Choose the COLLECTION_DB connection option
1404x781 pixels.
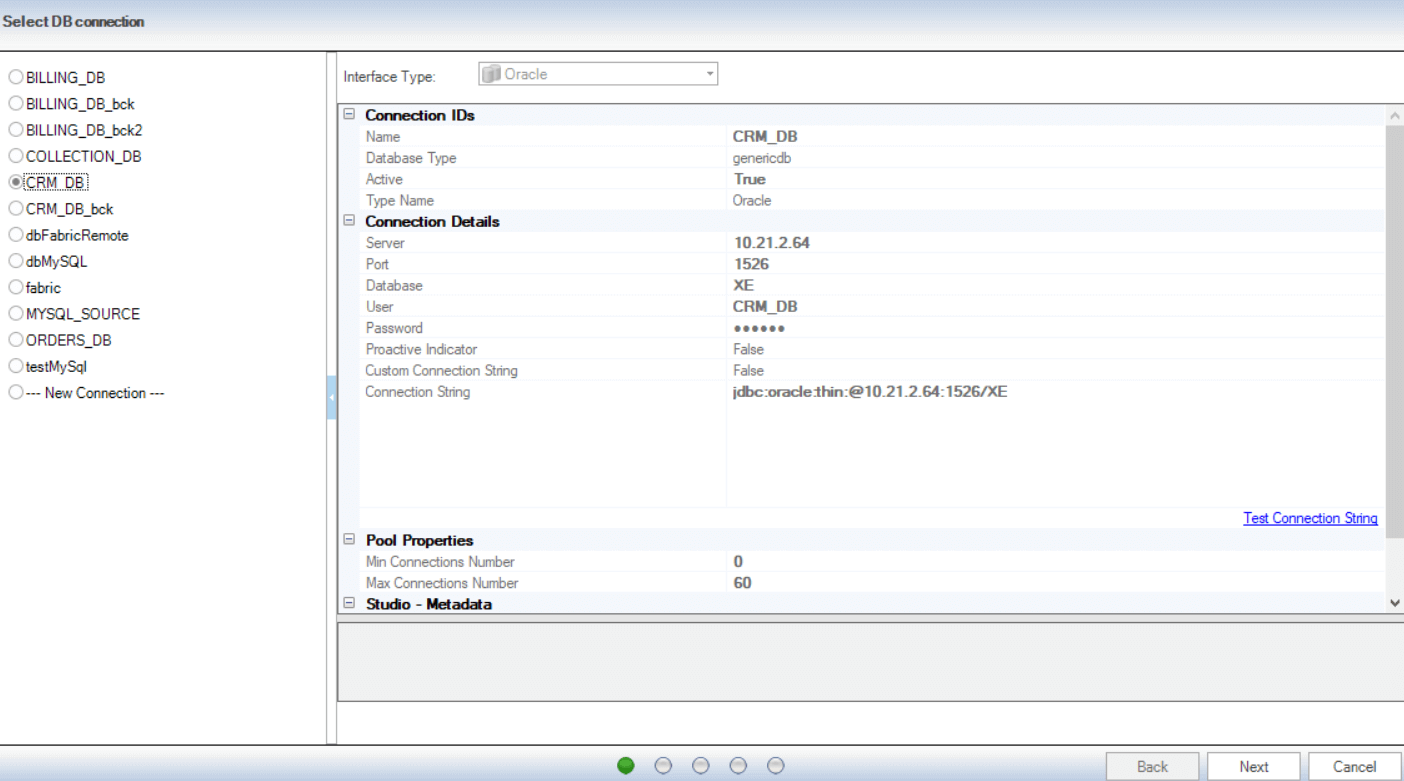[x=16, y=156]
